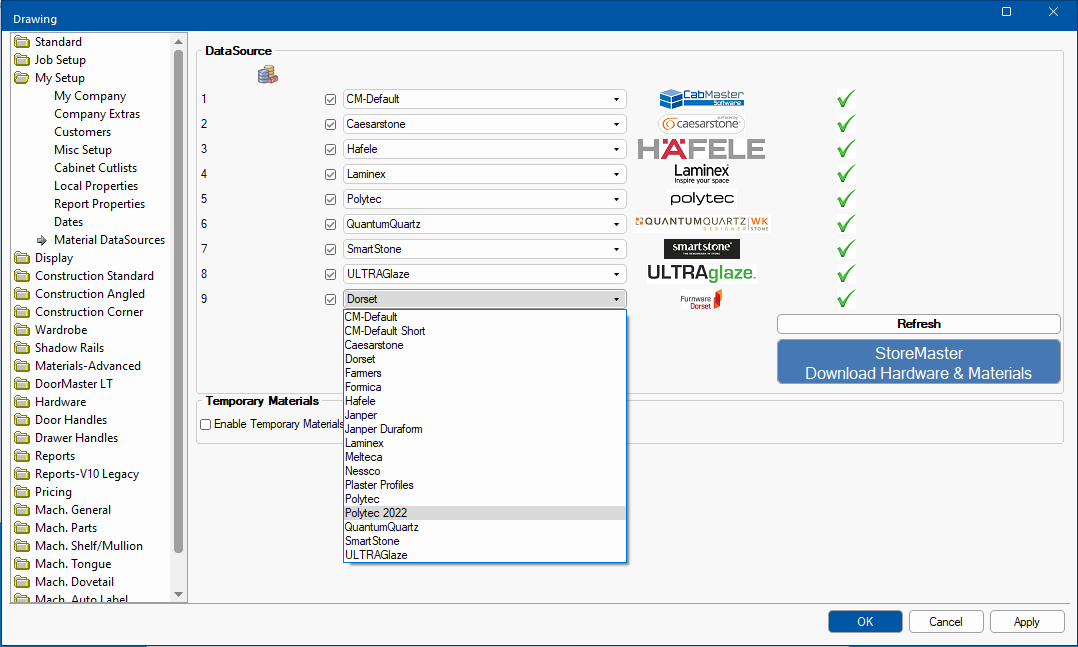Click the QuantumQuartz logo
Screen dimensions: 1078x647
click(702, 223)
